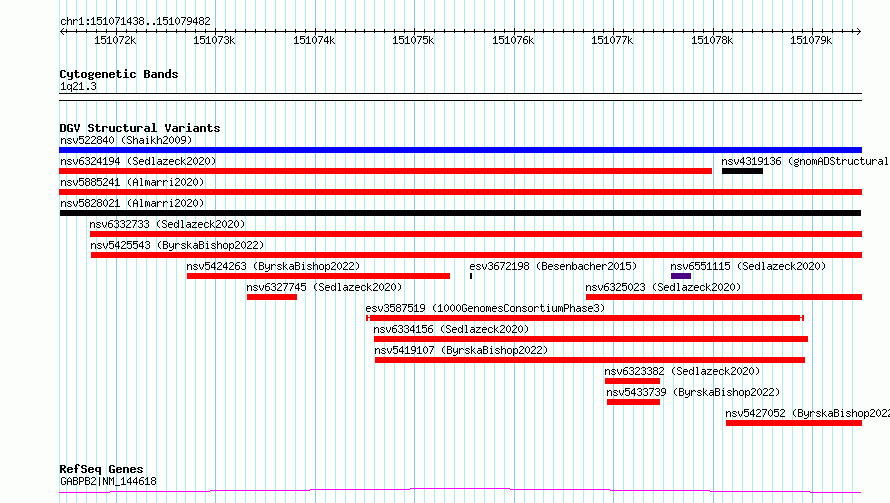890x503 pixels.
Task: Open esv3672198 (Besenbacher2015) variant label
Action: [x=553, y=266]
